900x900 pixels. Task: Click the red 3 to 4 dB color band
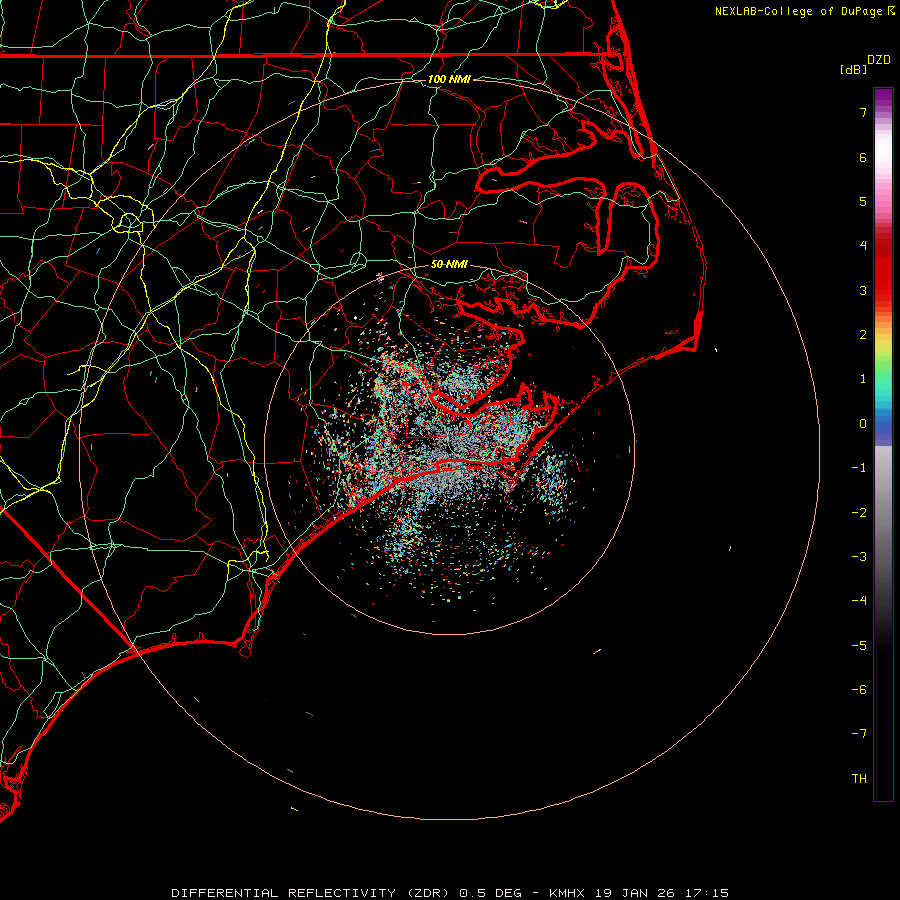[883, 268]
